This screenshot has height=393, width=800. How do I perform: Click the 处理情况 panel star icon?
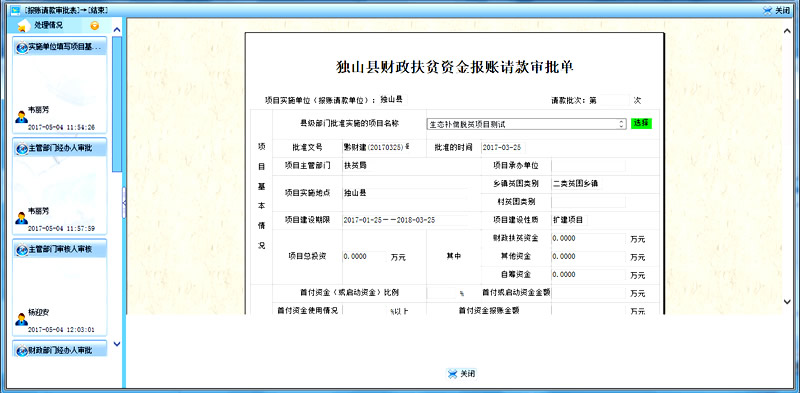tap(22, 26)
